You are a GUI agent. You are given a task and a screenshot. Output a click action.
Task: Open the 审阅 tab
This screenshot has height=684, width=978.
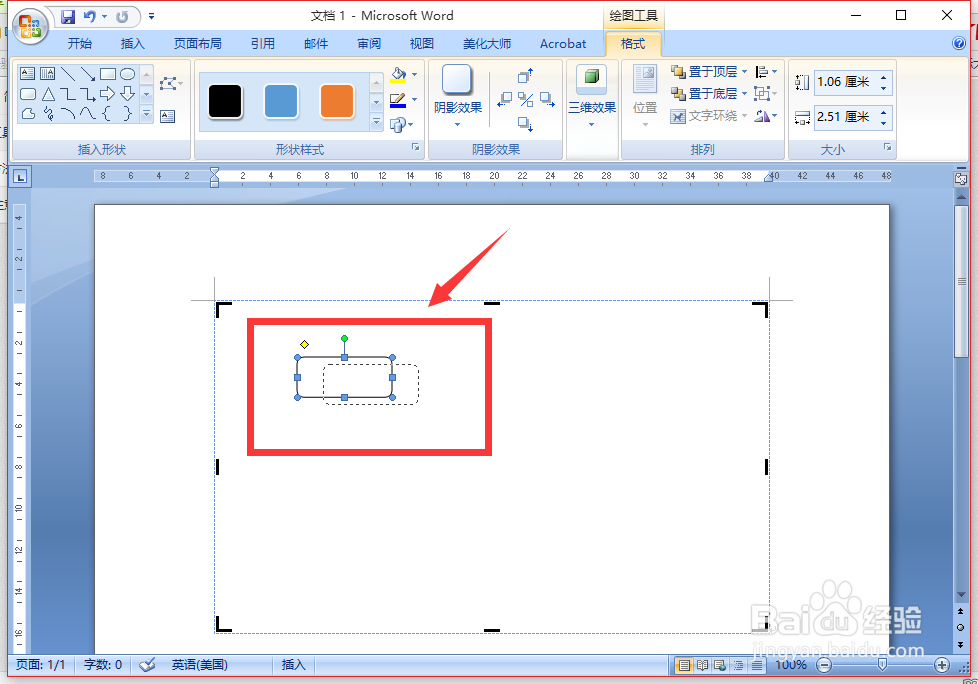pyautogui.click(x=369, y=44)
